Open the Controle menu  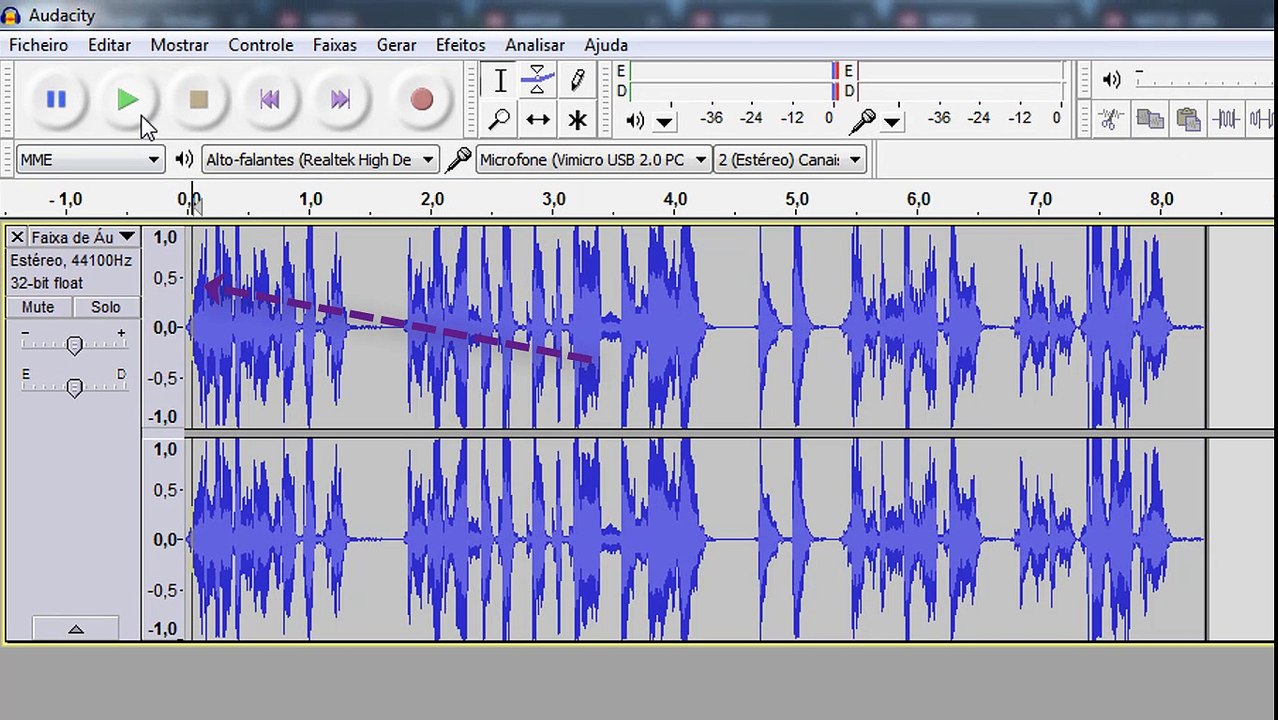(261, 45)
